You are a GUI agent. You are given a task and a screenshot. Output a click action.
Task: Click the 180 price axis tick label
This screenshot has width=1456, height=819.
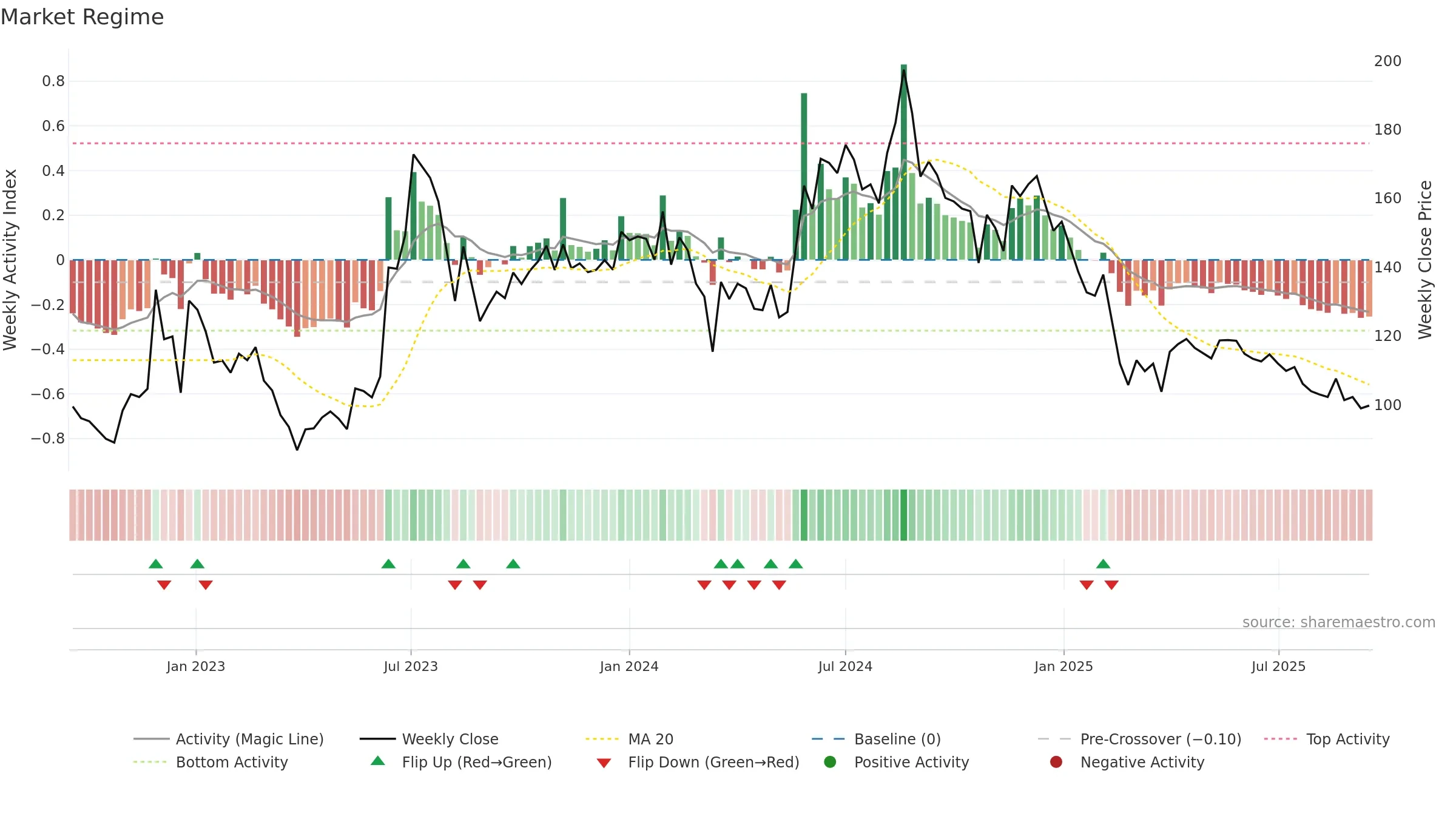[x=1388, y=129]
